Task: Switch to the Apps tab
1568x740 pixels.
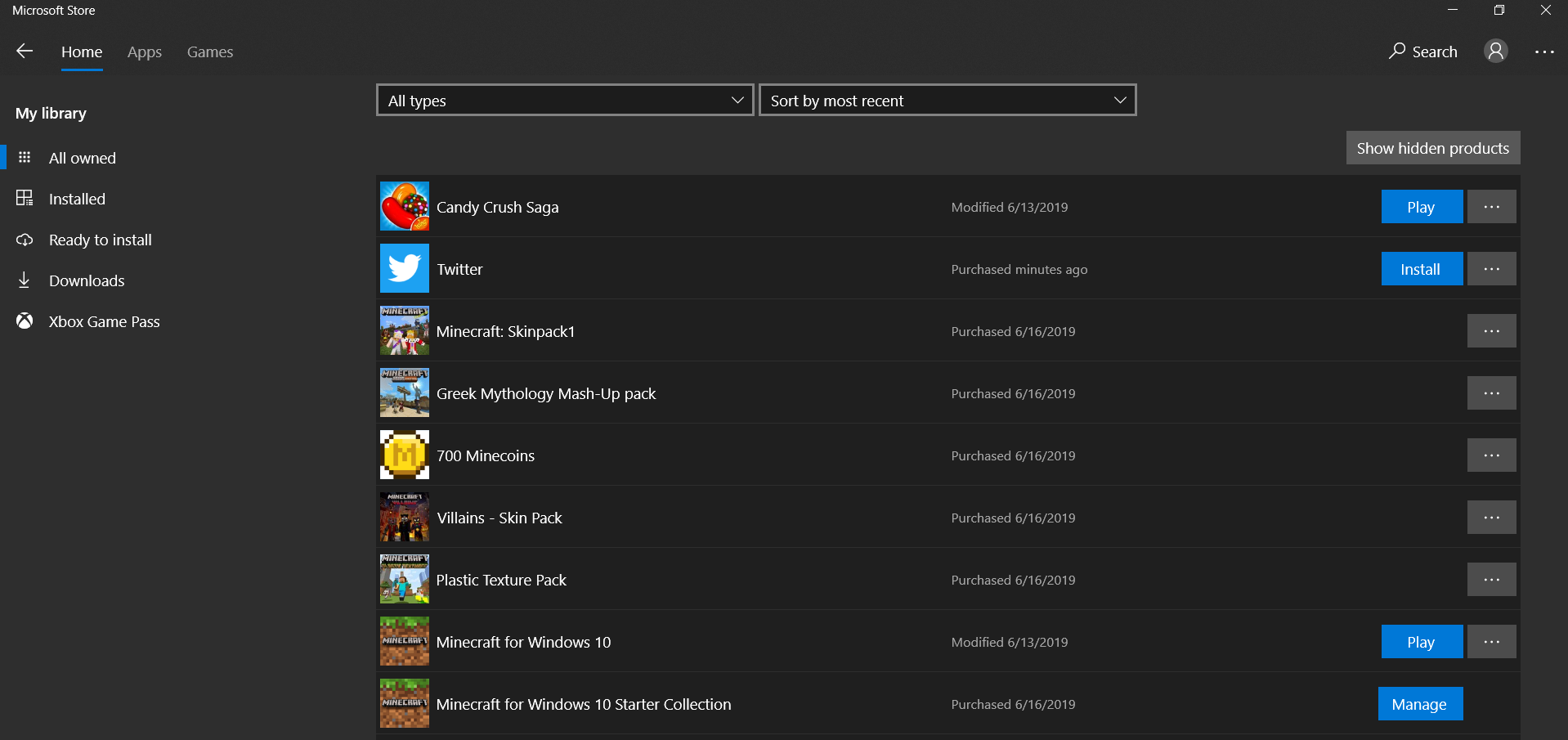Action: click(145, 52)
